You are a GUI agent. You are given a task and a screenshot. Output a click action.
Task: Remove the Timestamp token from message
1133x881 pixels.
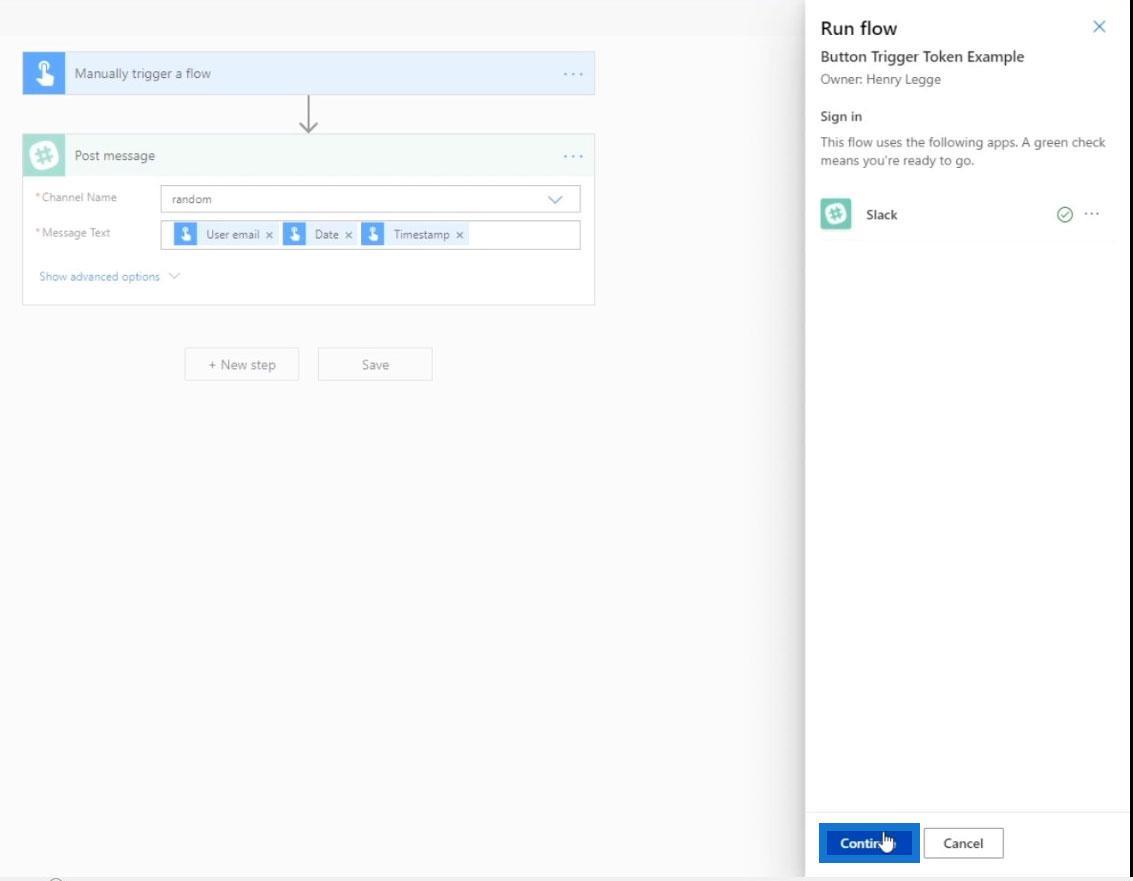tap(460, 235)
